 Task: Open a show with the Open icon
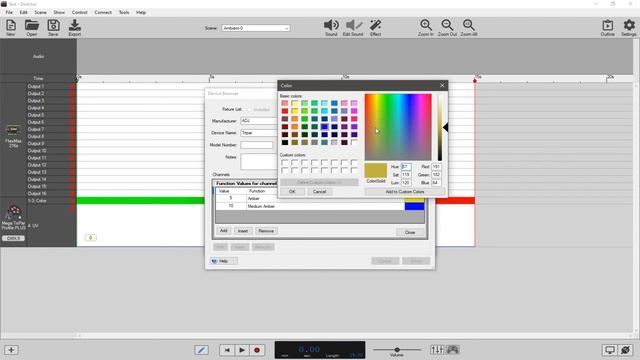click(x=32, y=25)
